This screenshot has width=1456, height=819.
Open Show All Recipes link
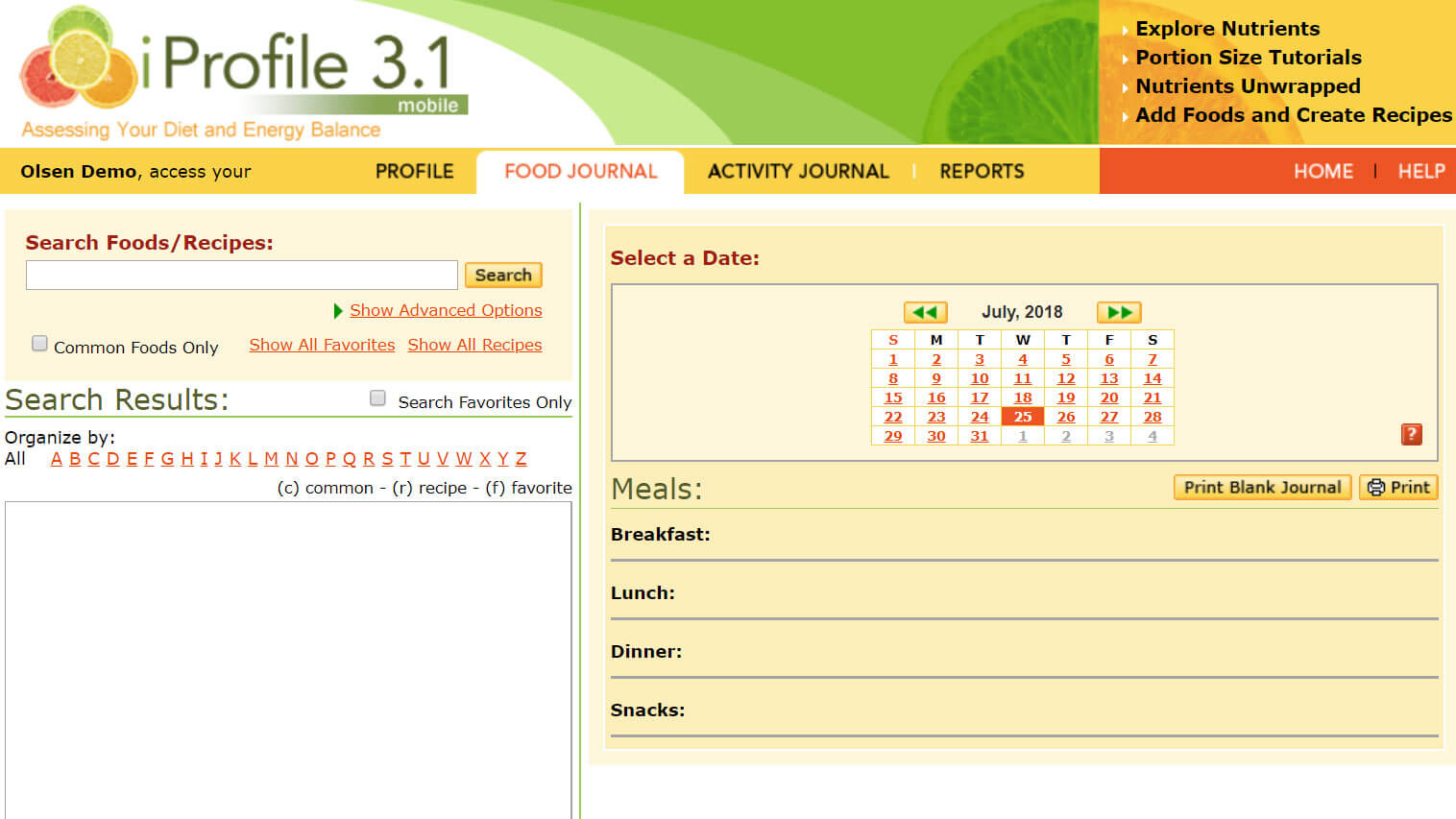tap(474, 345)
